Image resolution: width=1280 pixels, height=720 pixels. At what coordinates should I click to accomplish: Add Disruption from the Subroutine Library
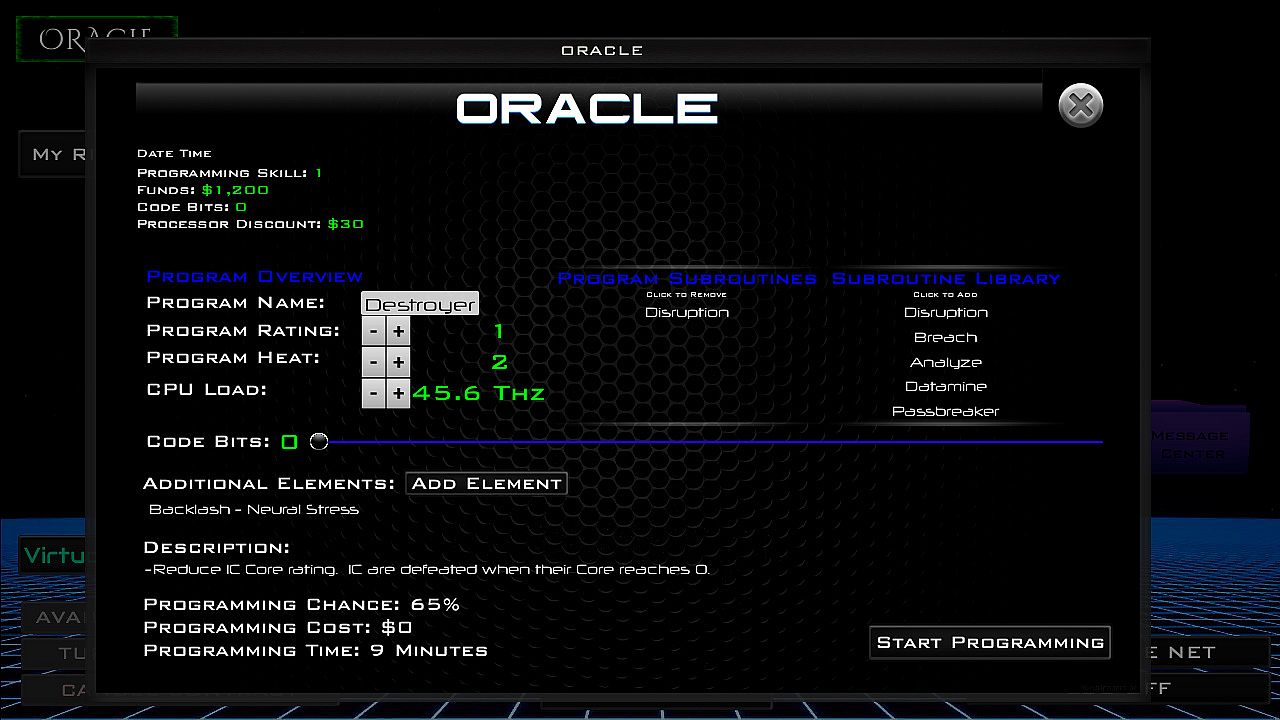[946, 313]
